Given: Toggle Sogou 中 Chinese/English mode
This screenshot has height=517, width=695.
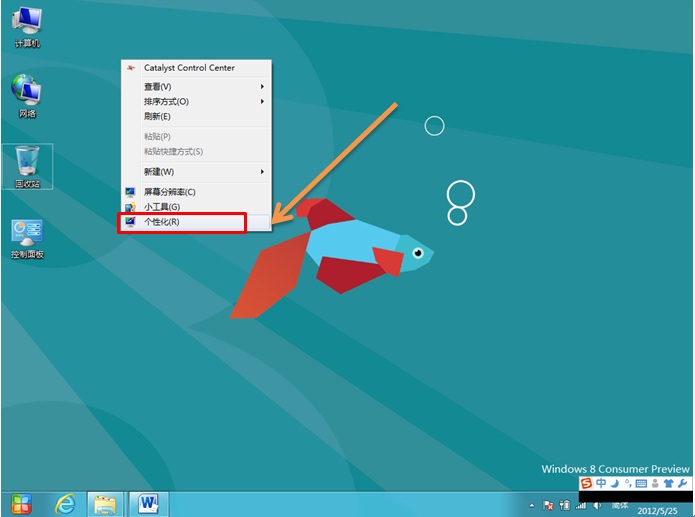Looking at the screenshot, I should (601, 483).
